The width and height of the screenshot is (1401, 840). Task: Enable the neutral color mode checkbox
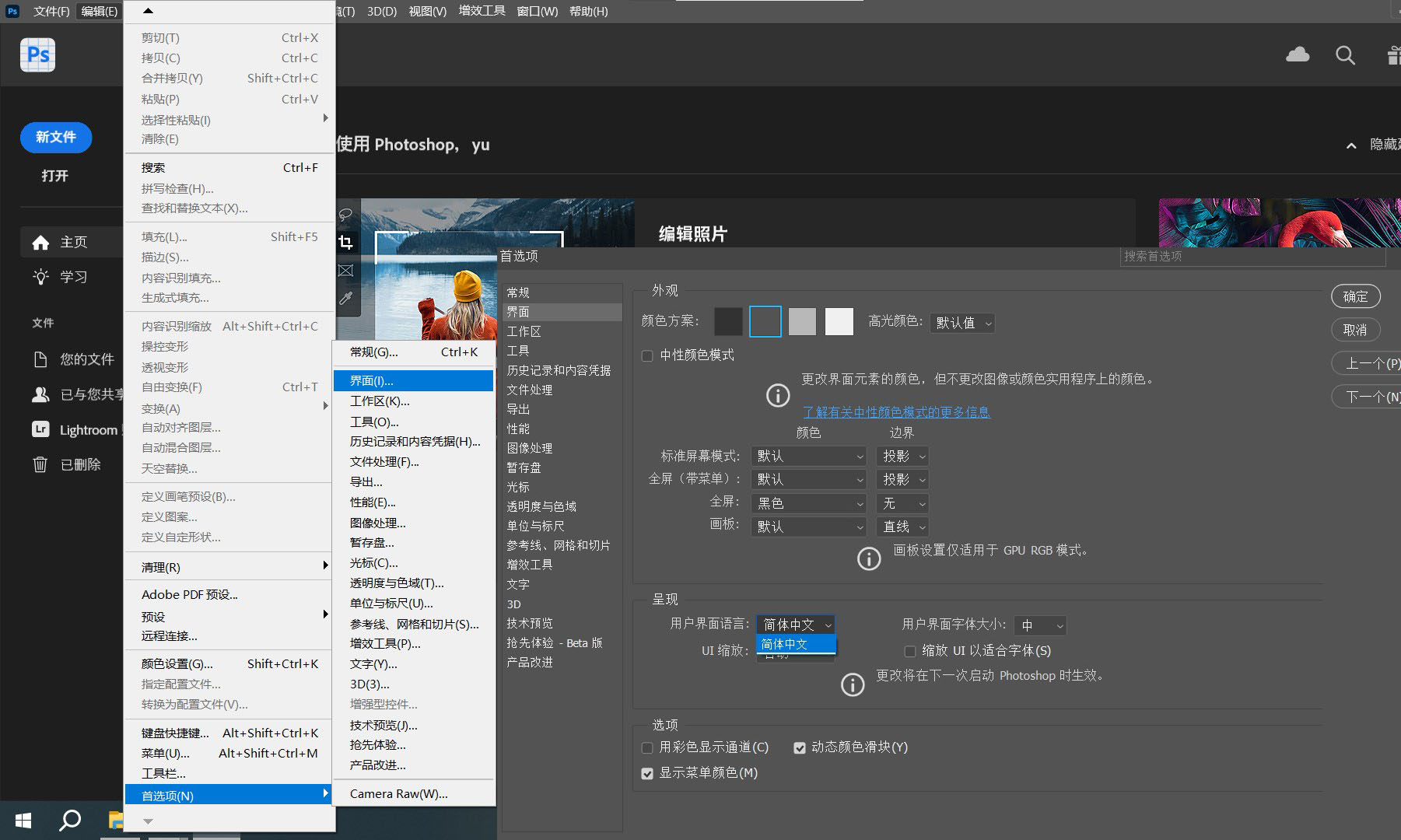(x=647, y=355)
